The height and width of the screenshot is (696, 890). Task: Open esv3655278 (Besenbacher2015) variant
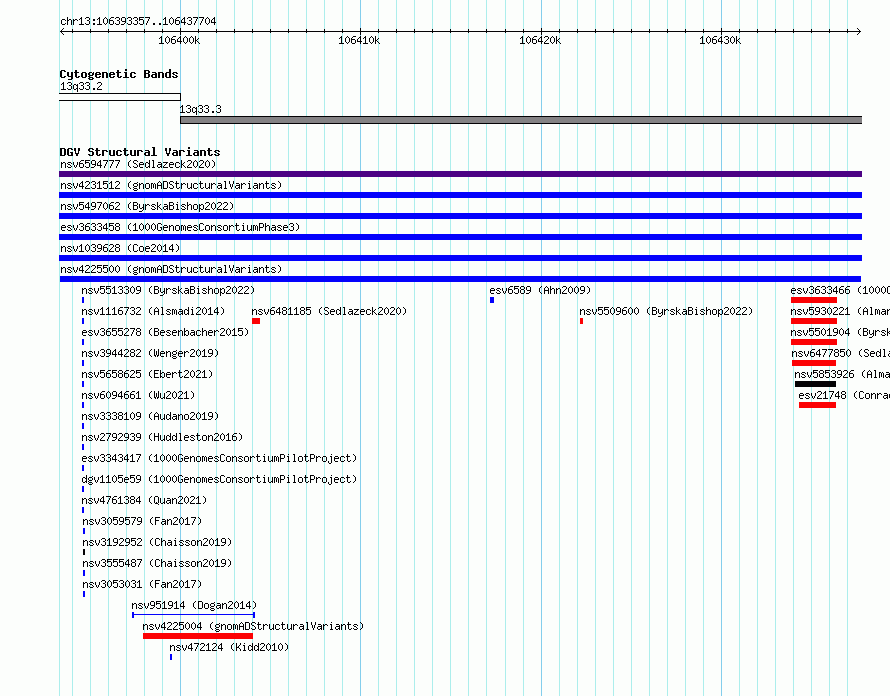pos(165,332)
